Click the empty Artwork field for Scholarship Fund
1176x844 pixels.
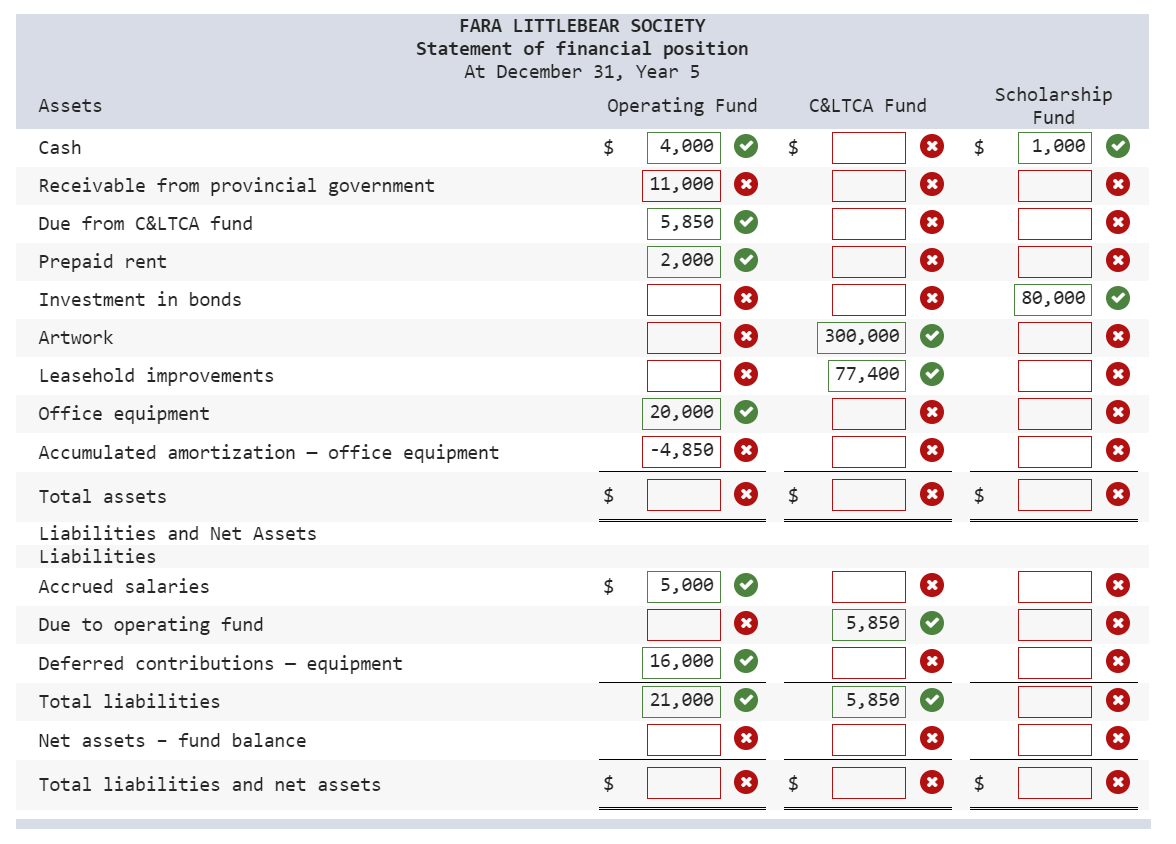pos(1053,337)
